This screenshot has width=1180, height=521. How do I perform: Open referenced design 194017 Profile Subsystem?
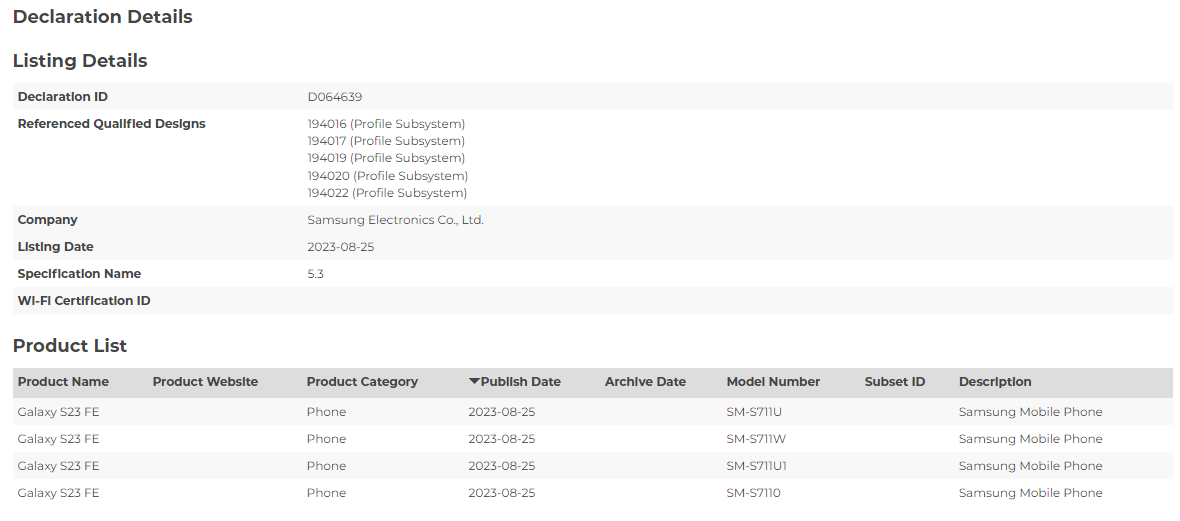(x=386, y=141)
